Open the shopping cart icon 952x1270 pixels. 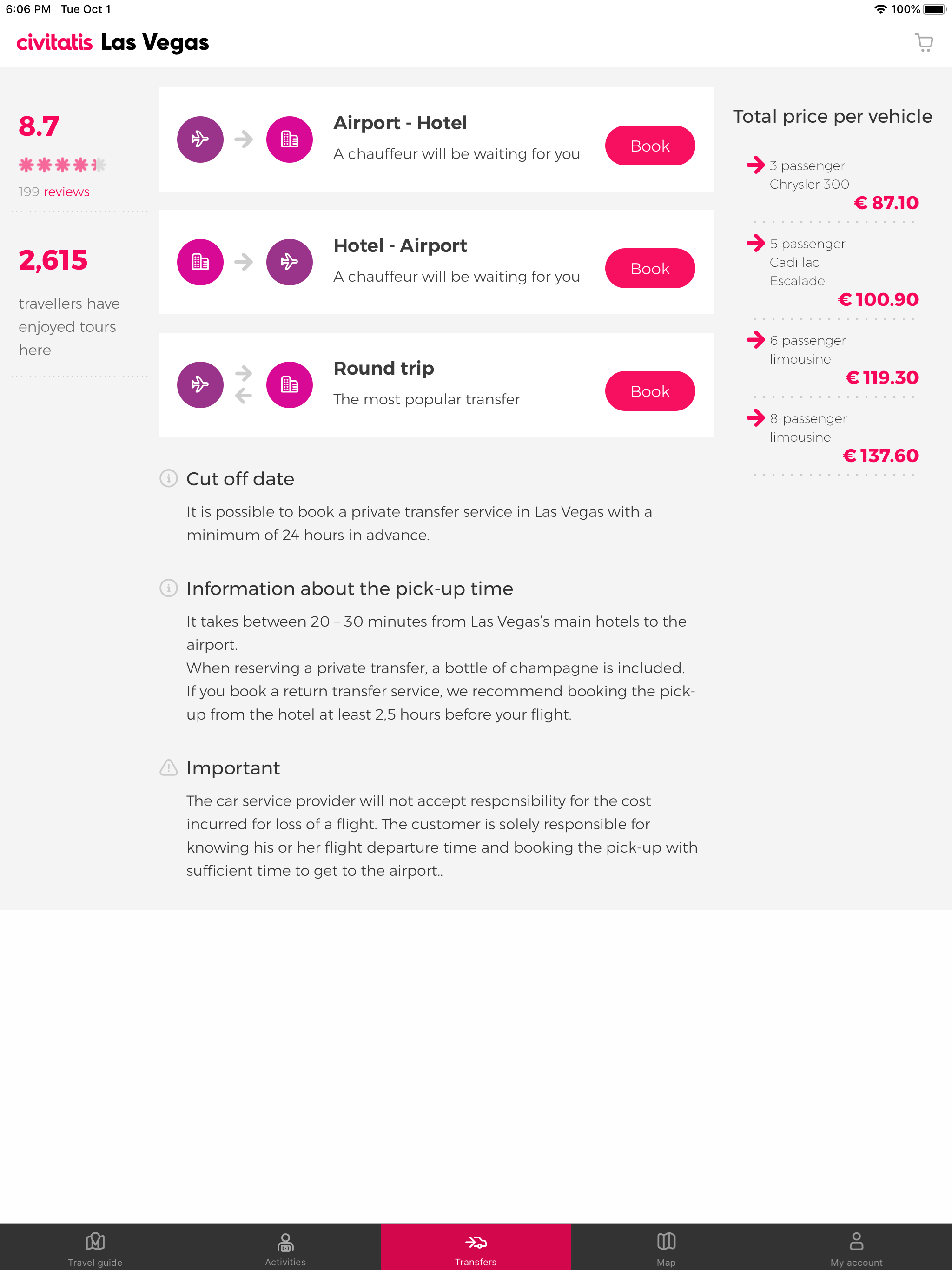923,42
